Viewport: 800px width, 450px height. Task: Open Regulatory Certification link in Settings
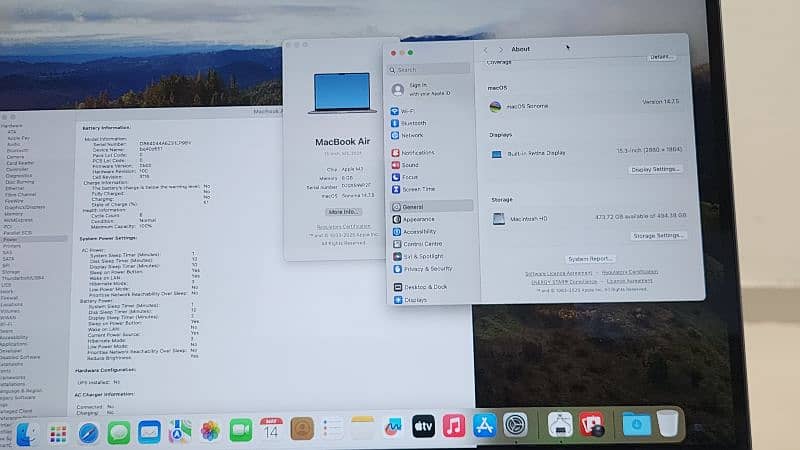click(630, 272)
